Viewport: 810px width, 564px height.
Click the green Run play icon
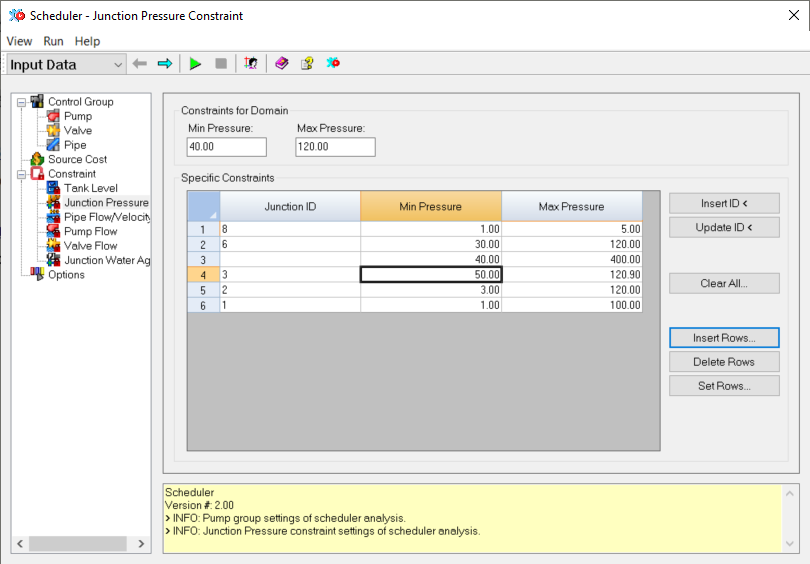pyautogui.click(x=195, y=64)
